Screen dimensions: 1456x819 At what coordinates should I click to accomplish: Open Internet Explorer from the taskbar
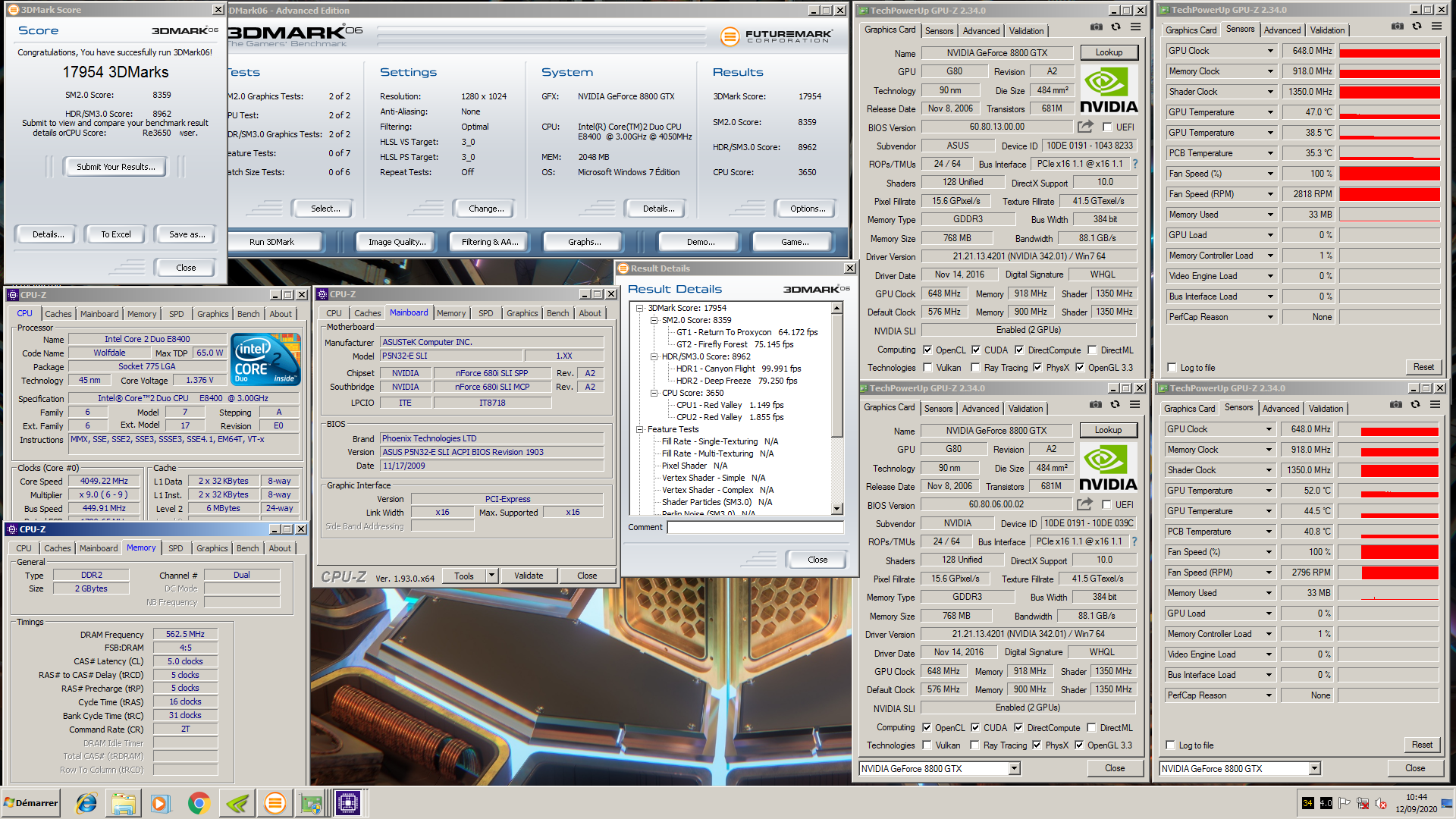pos(86,803)
